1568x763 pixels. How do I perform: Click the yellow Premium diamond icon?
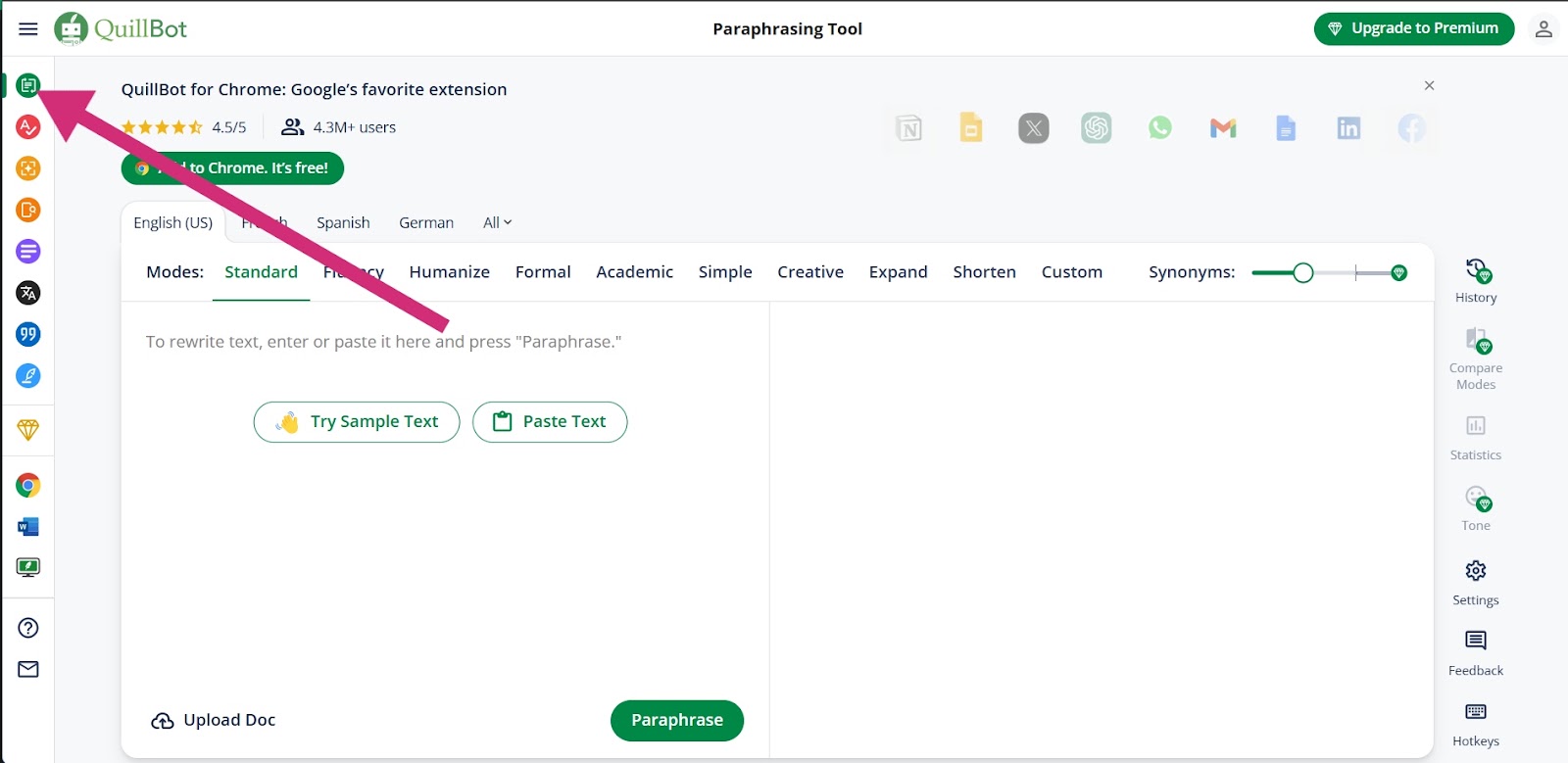coord(28,430)
